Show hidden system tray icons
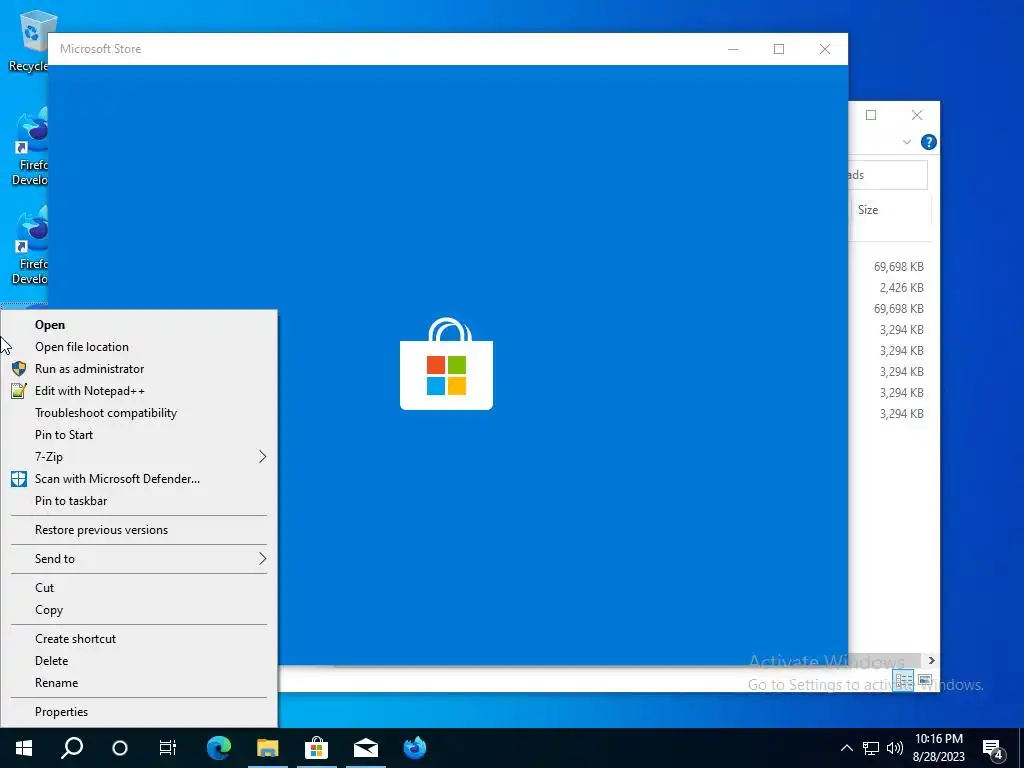Image resolution: width=1024 pixels, height=768 pixels. click(846, 748)
